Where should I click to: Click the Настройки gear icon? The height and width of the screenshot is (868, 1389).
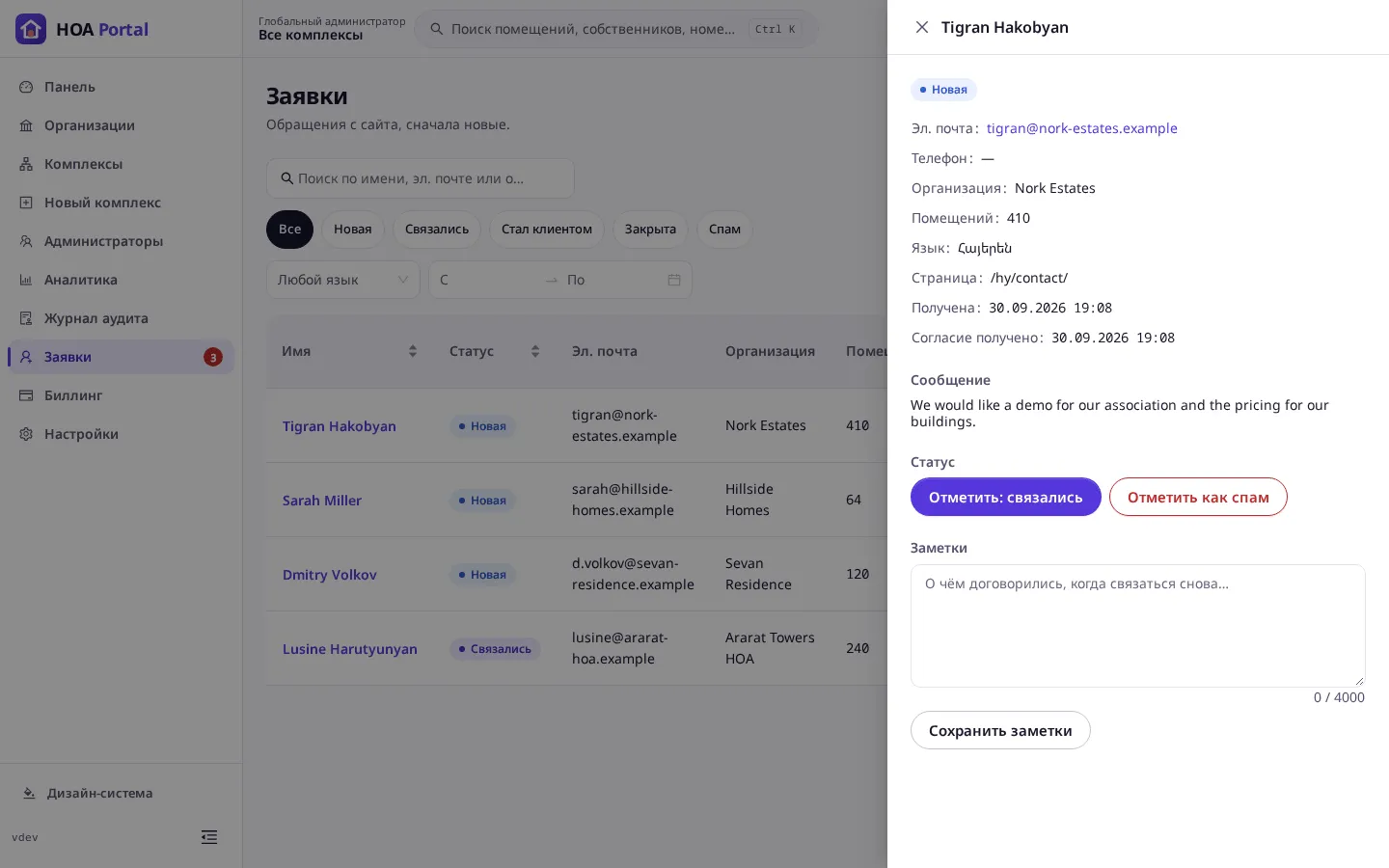(x=26, y=434)
